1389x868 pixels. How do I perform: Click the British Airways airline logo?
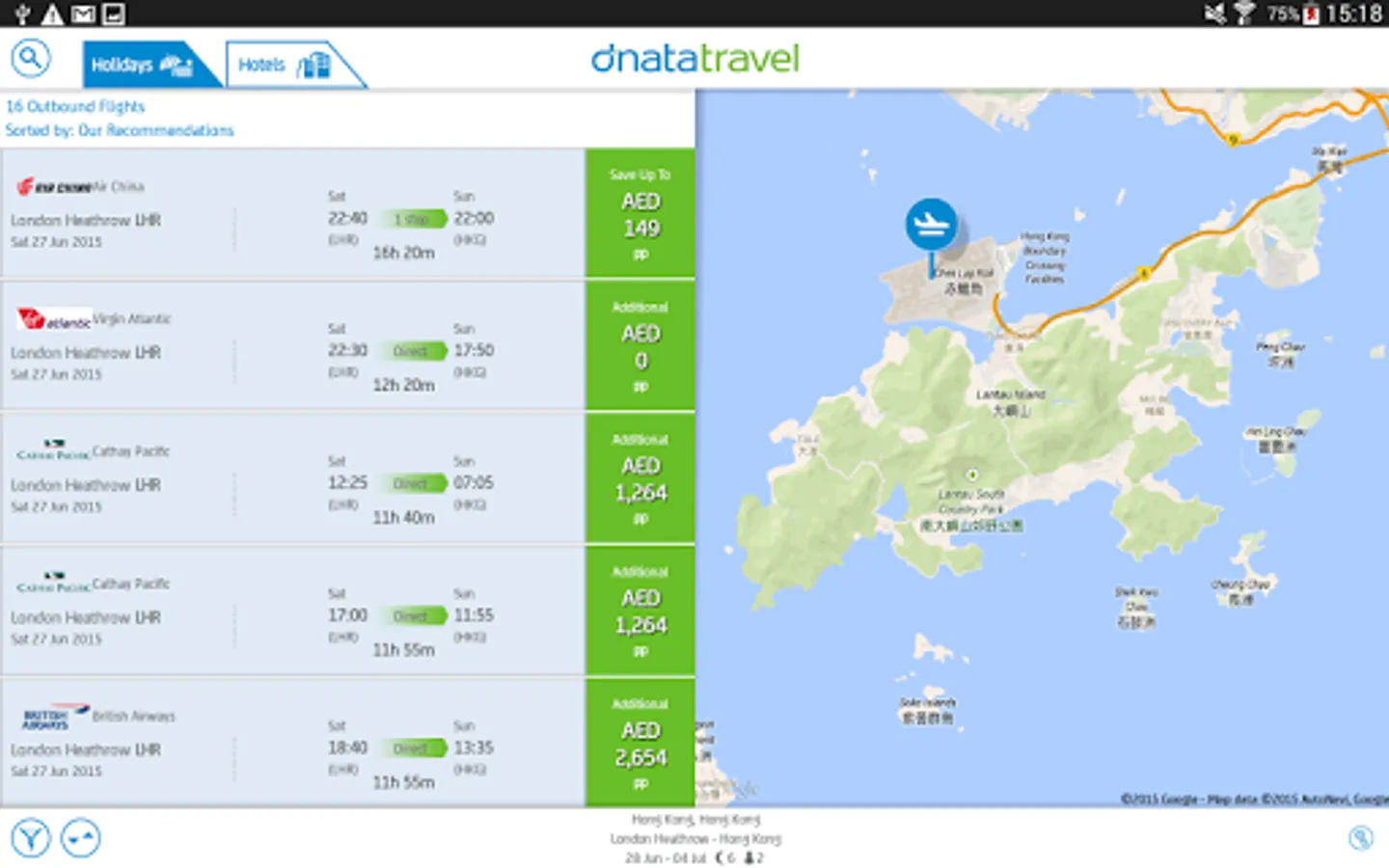click(x=54, y=716)
